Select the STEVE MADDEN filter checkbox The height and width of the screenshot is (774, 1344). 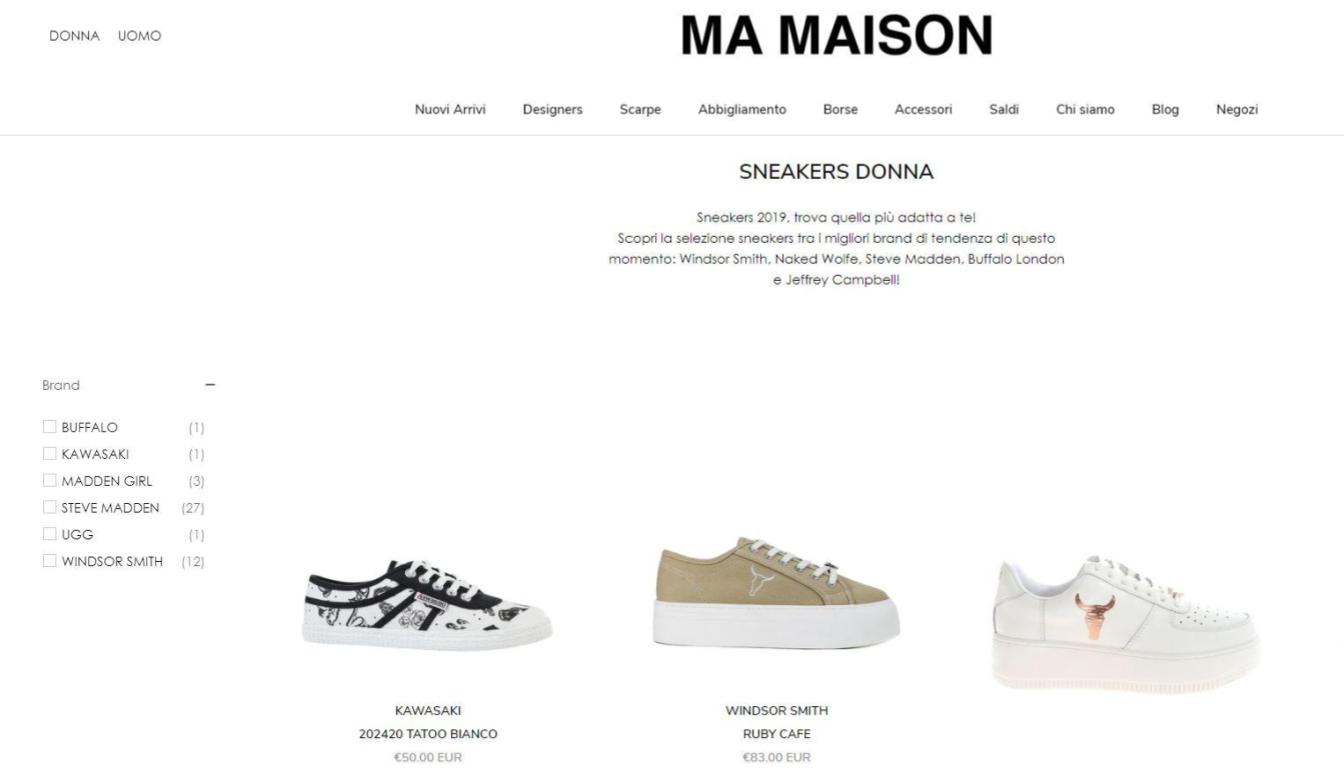[x=49, y=507]
